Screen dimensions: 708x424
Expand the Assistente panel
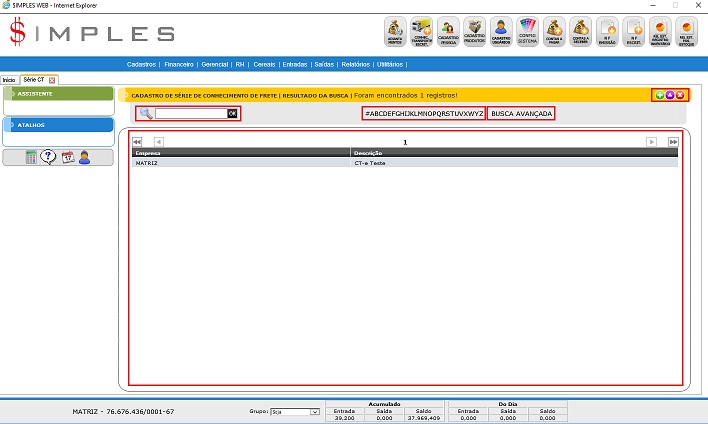click(x=58, y=94)
